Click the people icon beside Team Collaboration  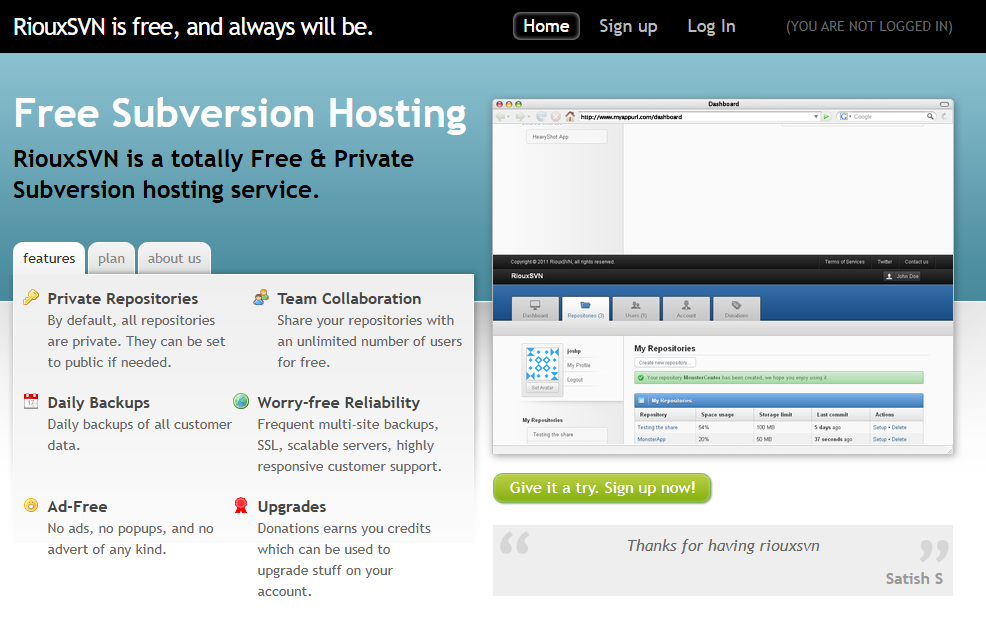(x=261, y=297)
